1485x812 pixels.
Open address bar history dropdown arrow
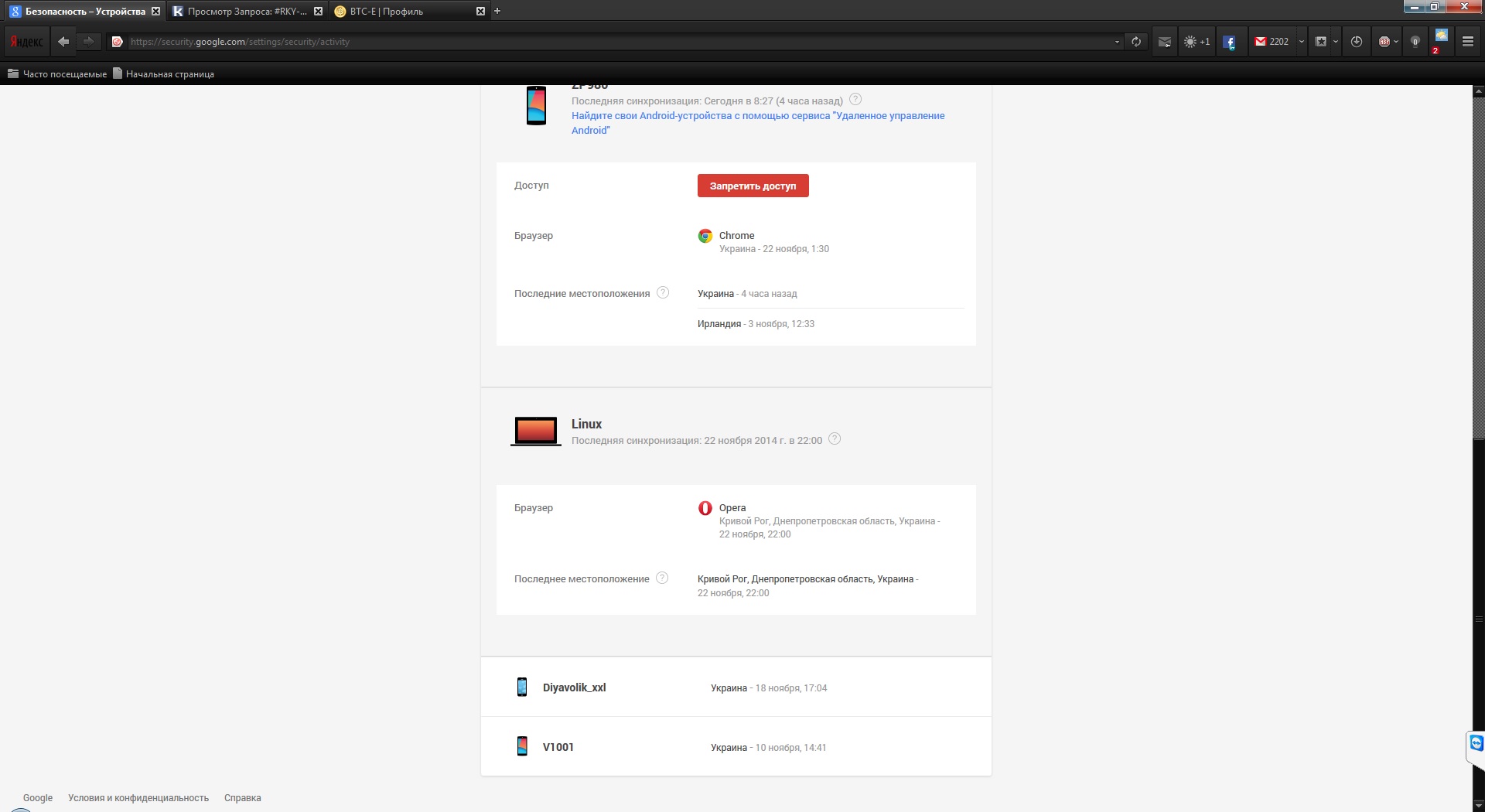1117,42
